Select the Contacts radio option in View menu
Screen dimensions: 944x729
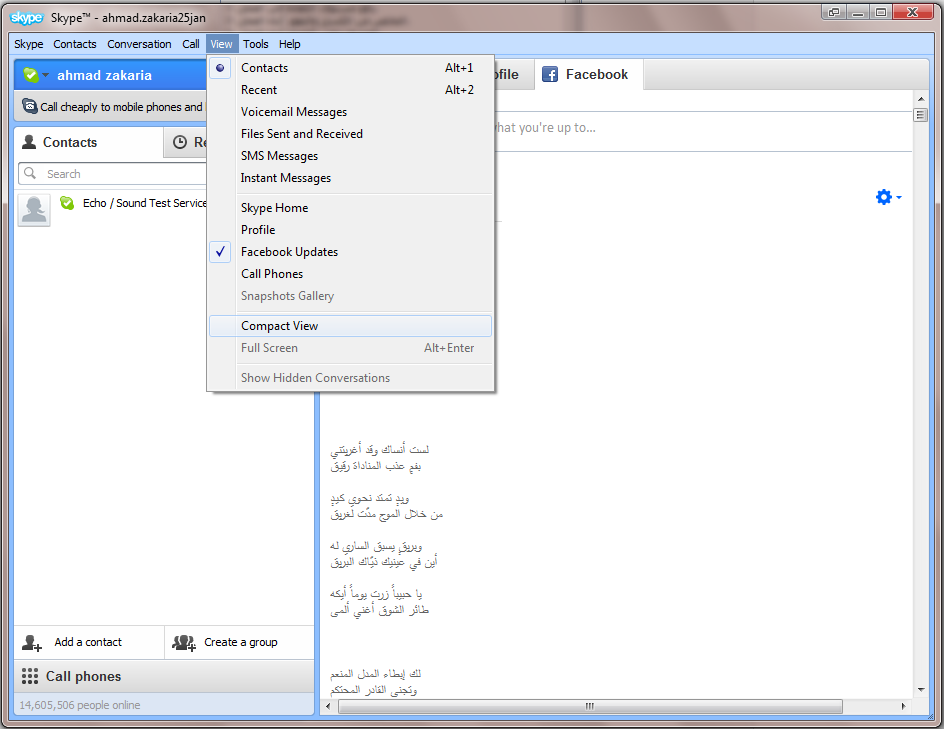tap(264, 68)
